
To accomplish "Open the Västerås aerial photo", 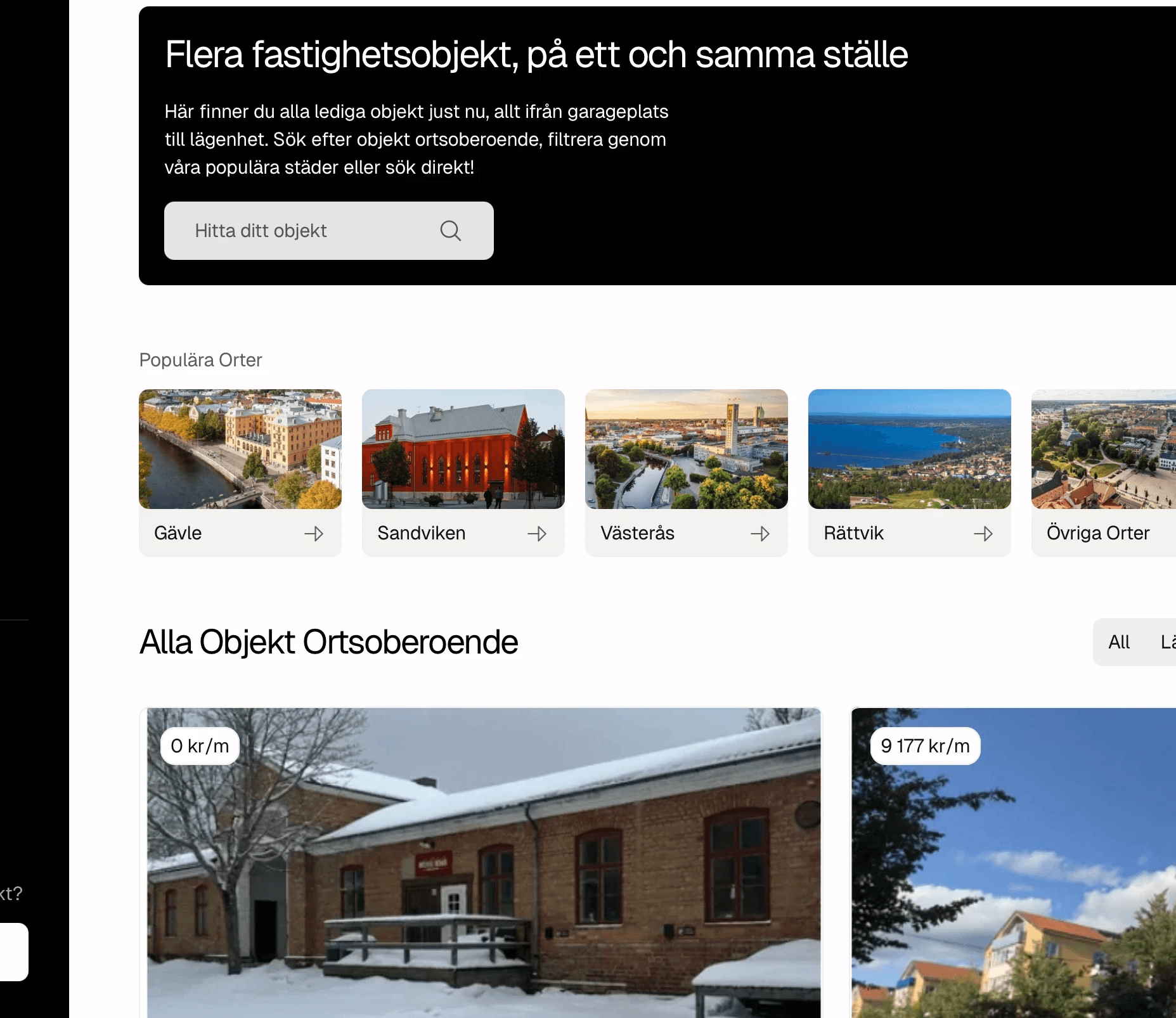I will click(x=687, y=449).
